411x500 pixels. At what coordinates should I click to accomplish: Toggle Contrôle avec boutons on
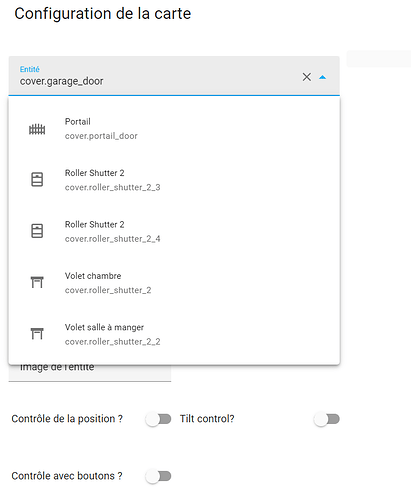coord(158,476)
